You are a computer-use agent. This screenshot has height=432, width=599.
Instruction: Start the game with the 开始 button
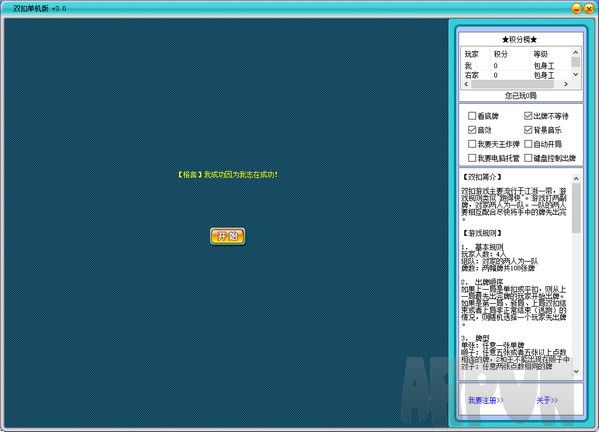227,236
